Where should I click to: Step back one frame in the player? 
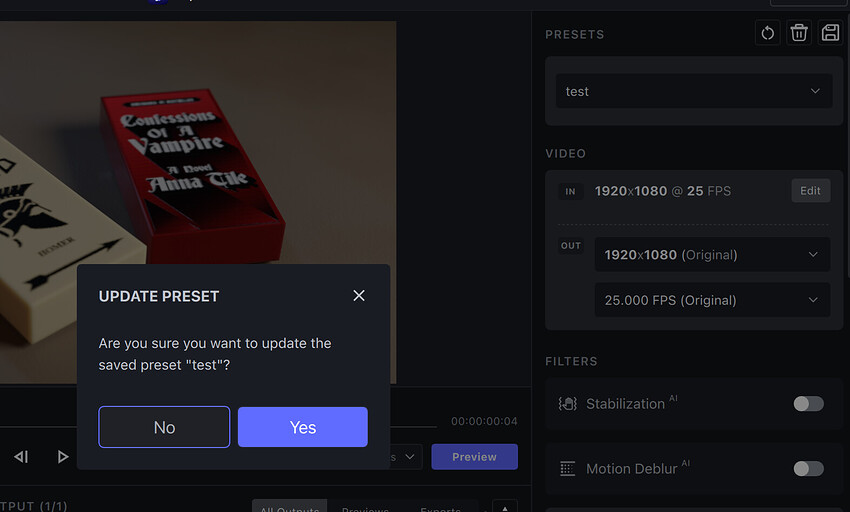[21, 457]
